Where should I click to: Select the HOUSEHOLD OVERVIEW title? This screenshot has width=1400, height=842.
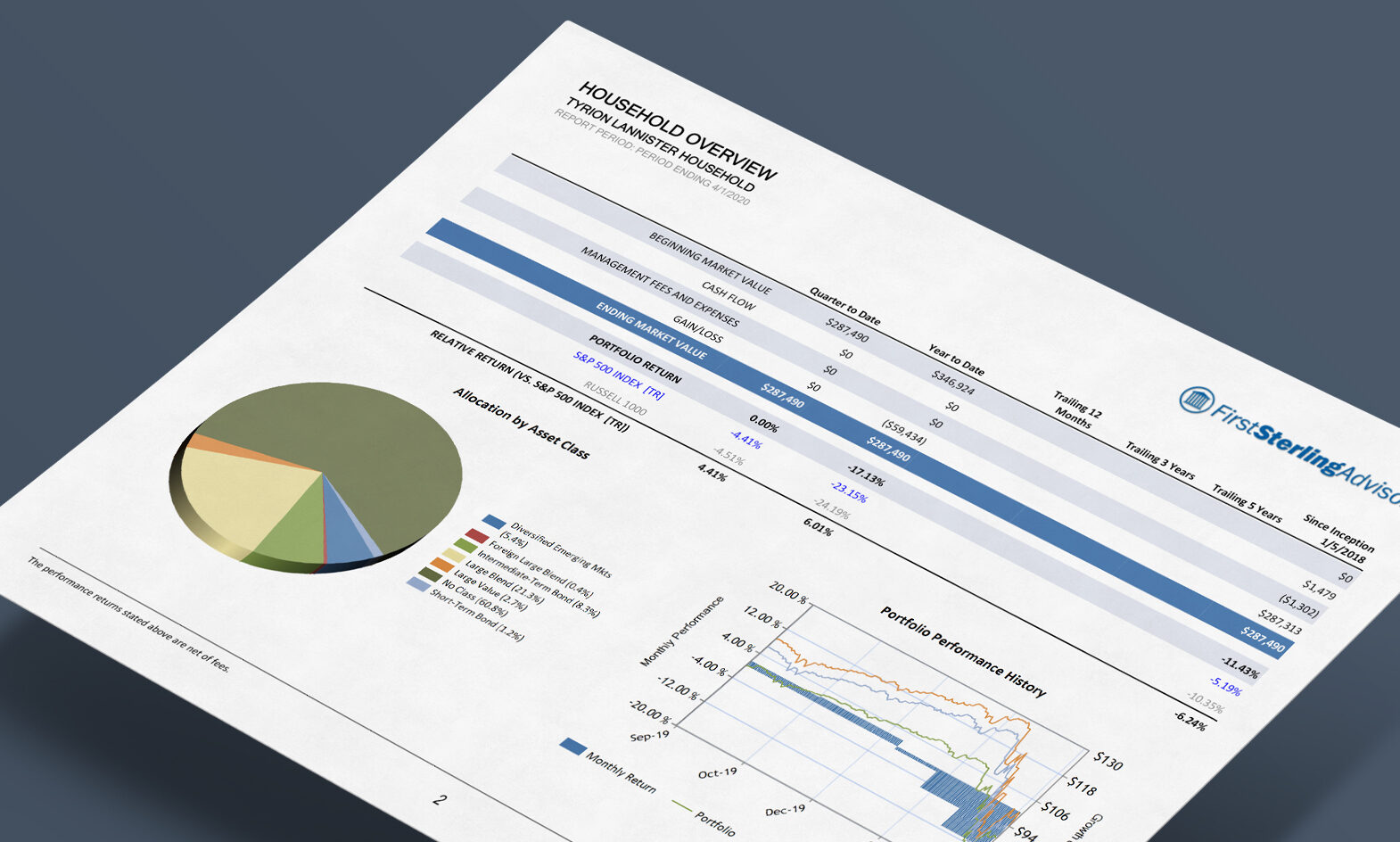pos(679,131)
